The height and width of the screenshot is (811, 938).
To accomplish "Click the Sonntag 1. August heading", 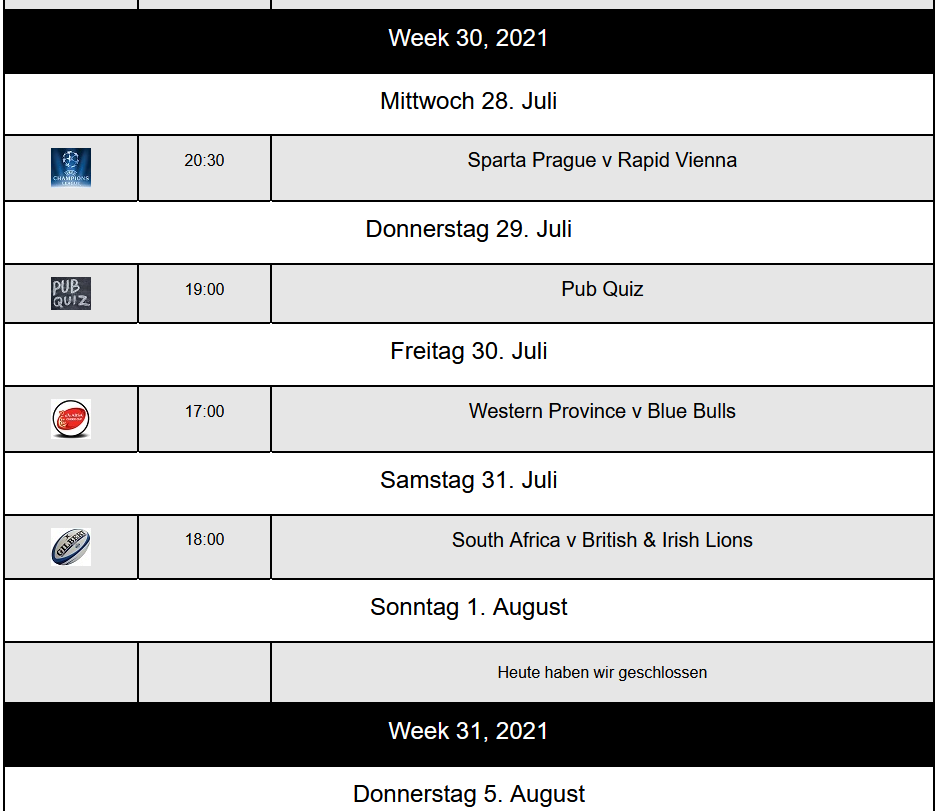I will pyautogui.click(x=468, y=607).
